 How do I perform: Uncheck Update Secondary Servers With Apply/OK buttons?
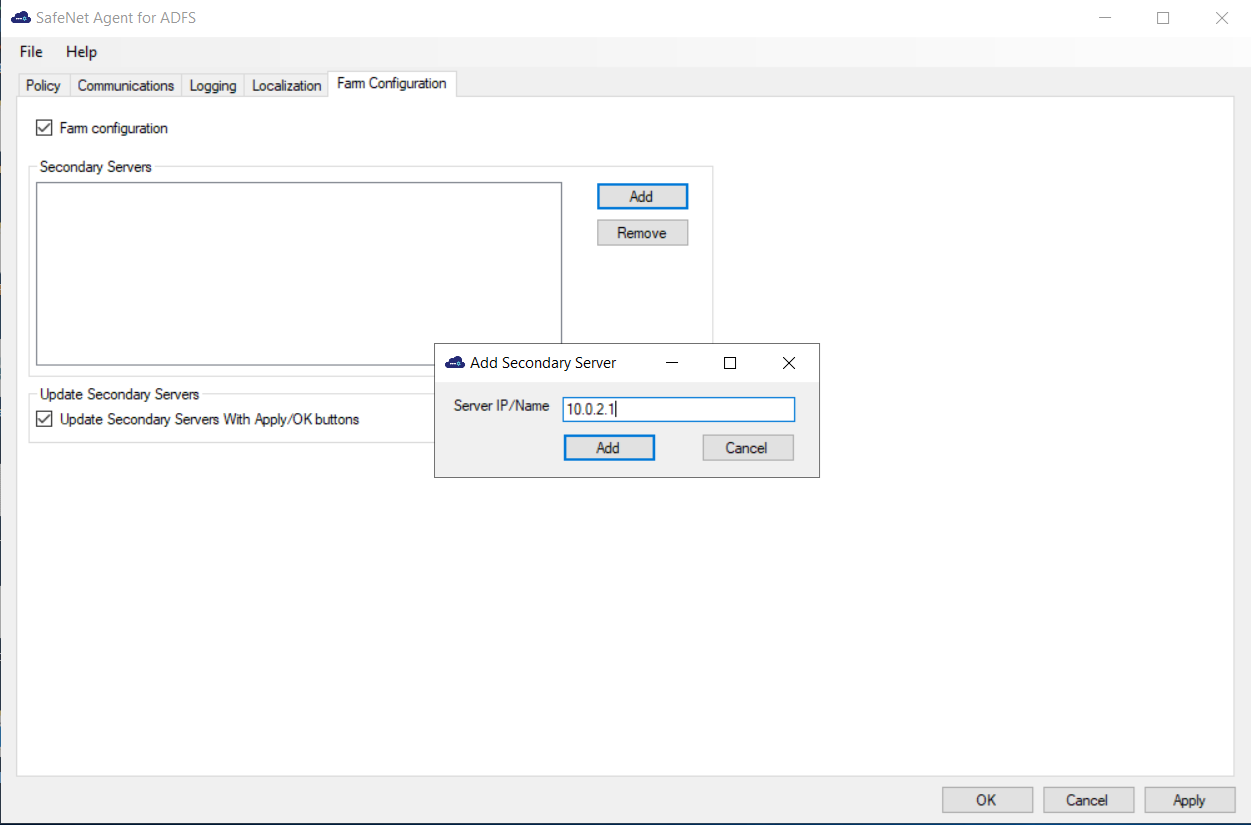point(44,419)
